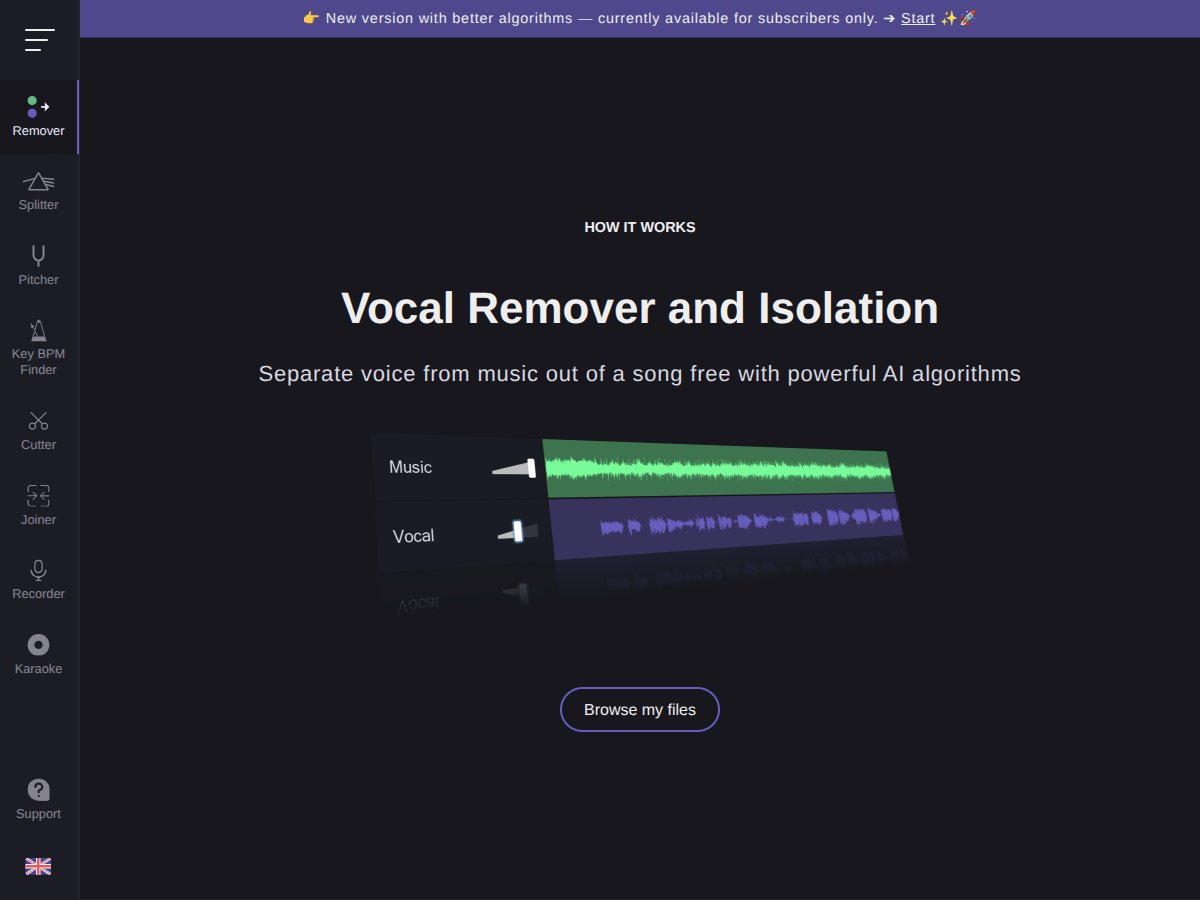The image size is (1200, 900).
Task: Select the Remover tool in the sidebar
Action: pyautogui.click(x=38, y=115)
